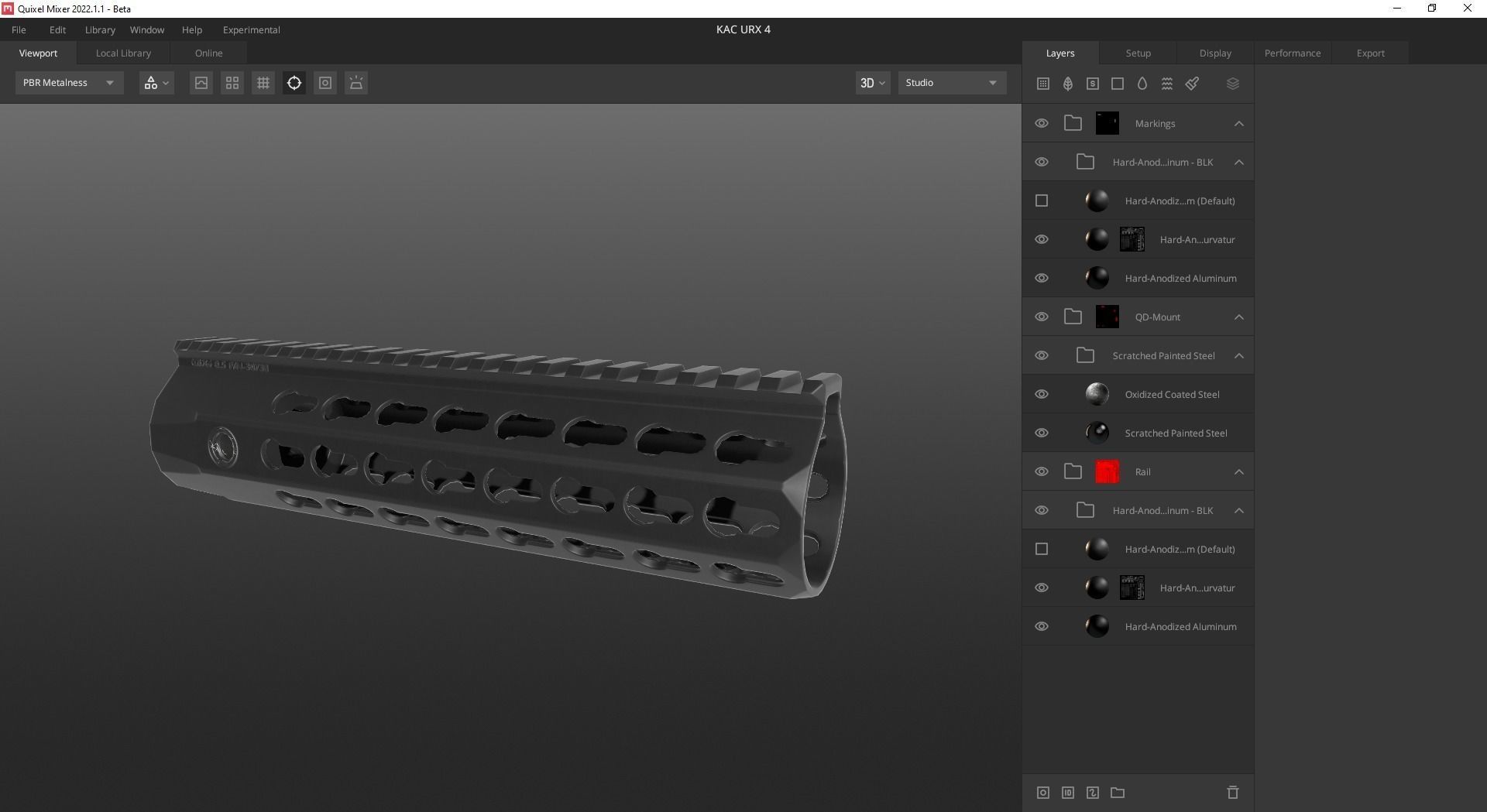Click the lighting icon in viewport toolbar
The image size is (1487, 812).
(356, 83)
